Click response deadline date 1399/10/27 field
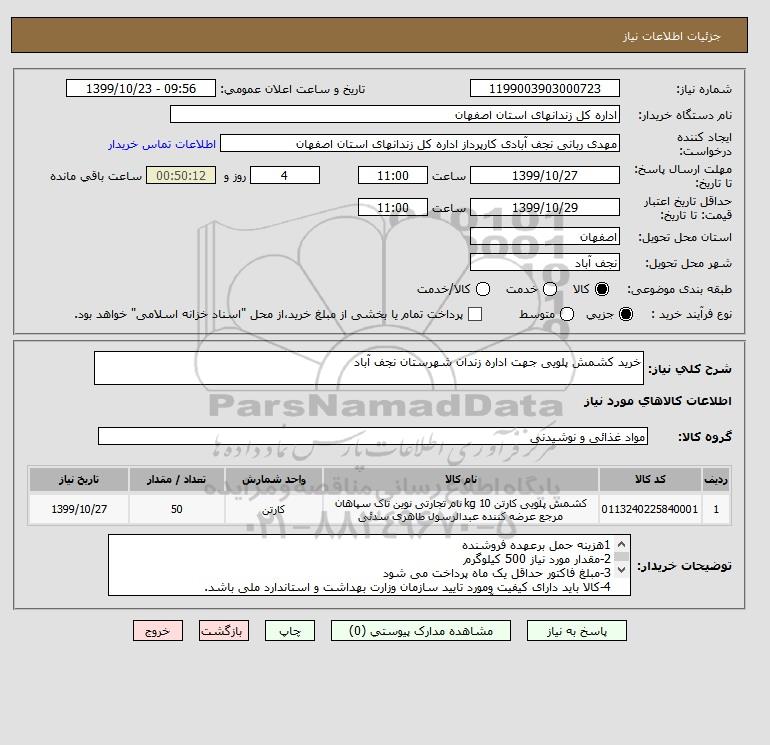The width and height of the screenshot is (770, 745). (x=545, y=175)
